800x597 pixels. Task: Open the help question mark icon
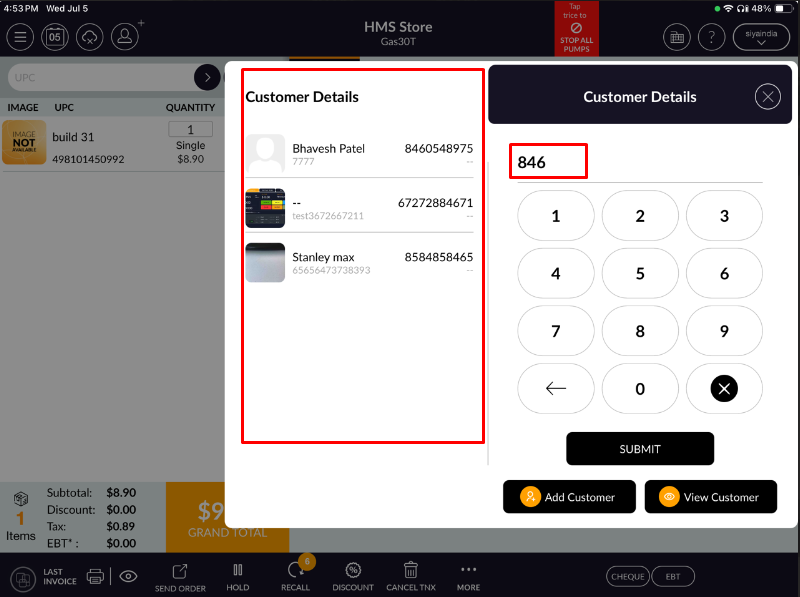(x=711, y=37)
